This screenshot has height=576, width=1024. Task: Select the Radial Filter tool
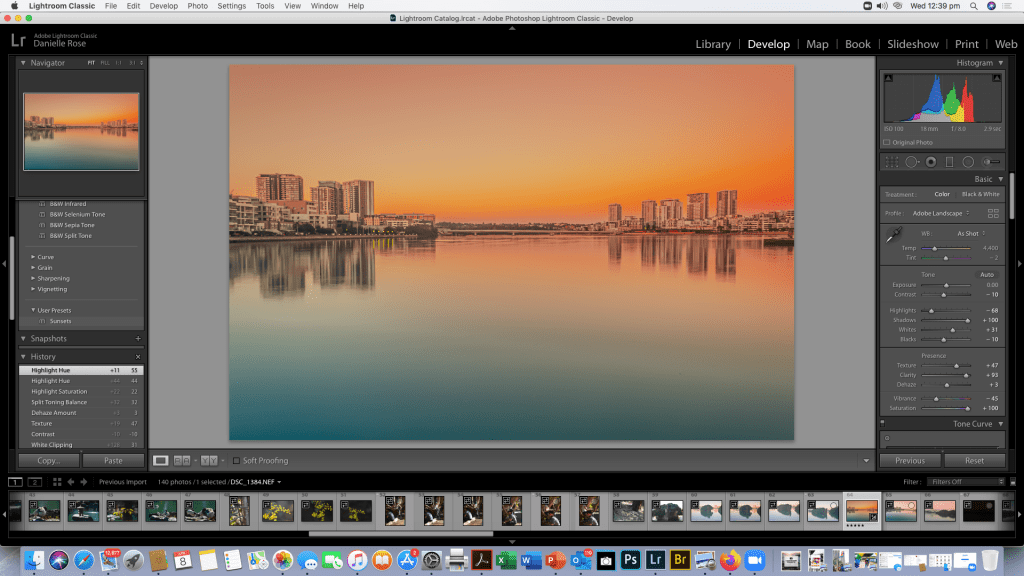[968, 162]
